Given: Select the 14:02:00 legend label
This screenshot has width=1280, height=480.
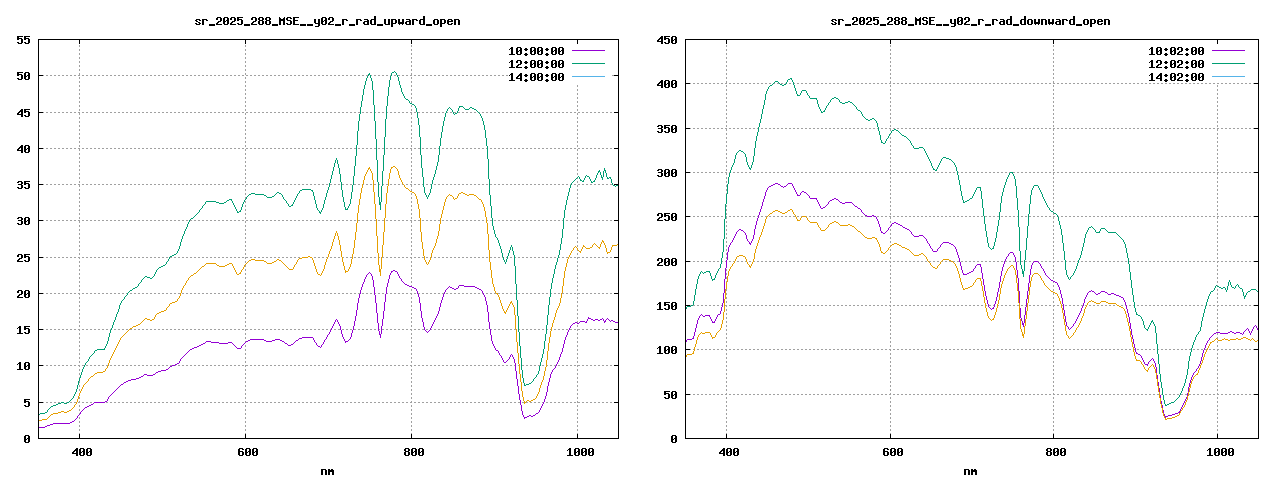Looking at the screenshot, I should tap(1176, 77).
